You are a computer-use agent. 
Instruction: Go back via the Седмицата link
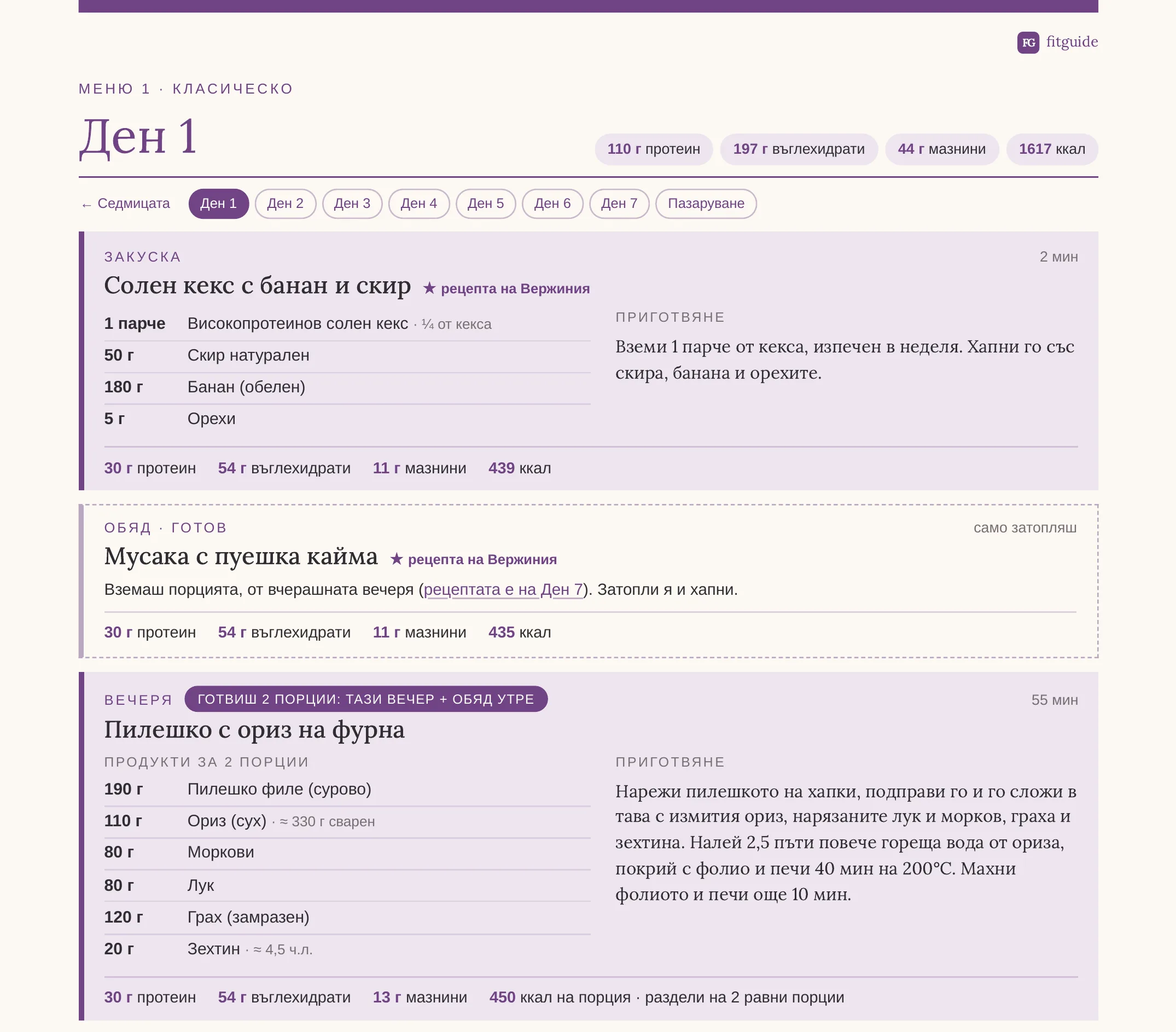pyautogui.click(x=126, y=204)
